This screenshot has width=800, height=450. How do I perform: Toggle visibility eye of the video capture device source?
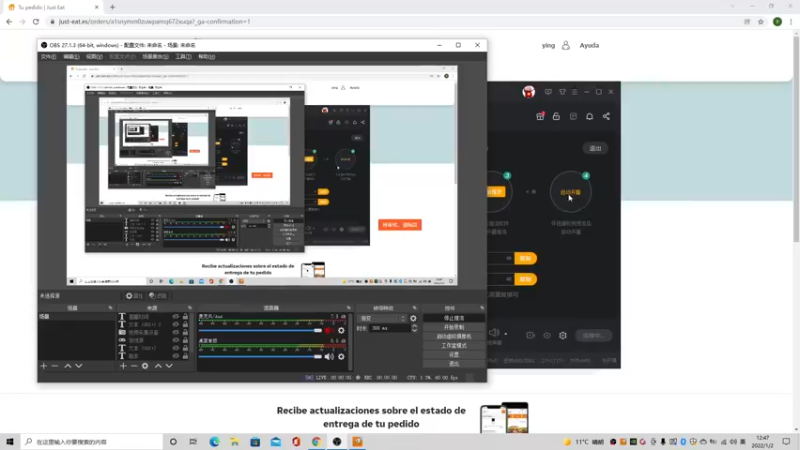pyautogui.click(x=176, y=332)
